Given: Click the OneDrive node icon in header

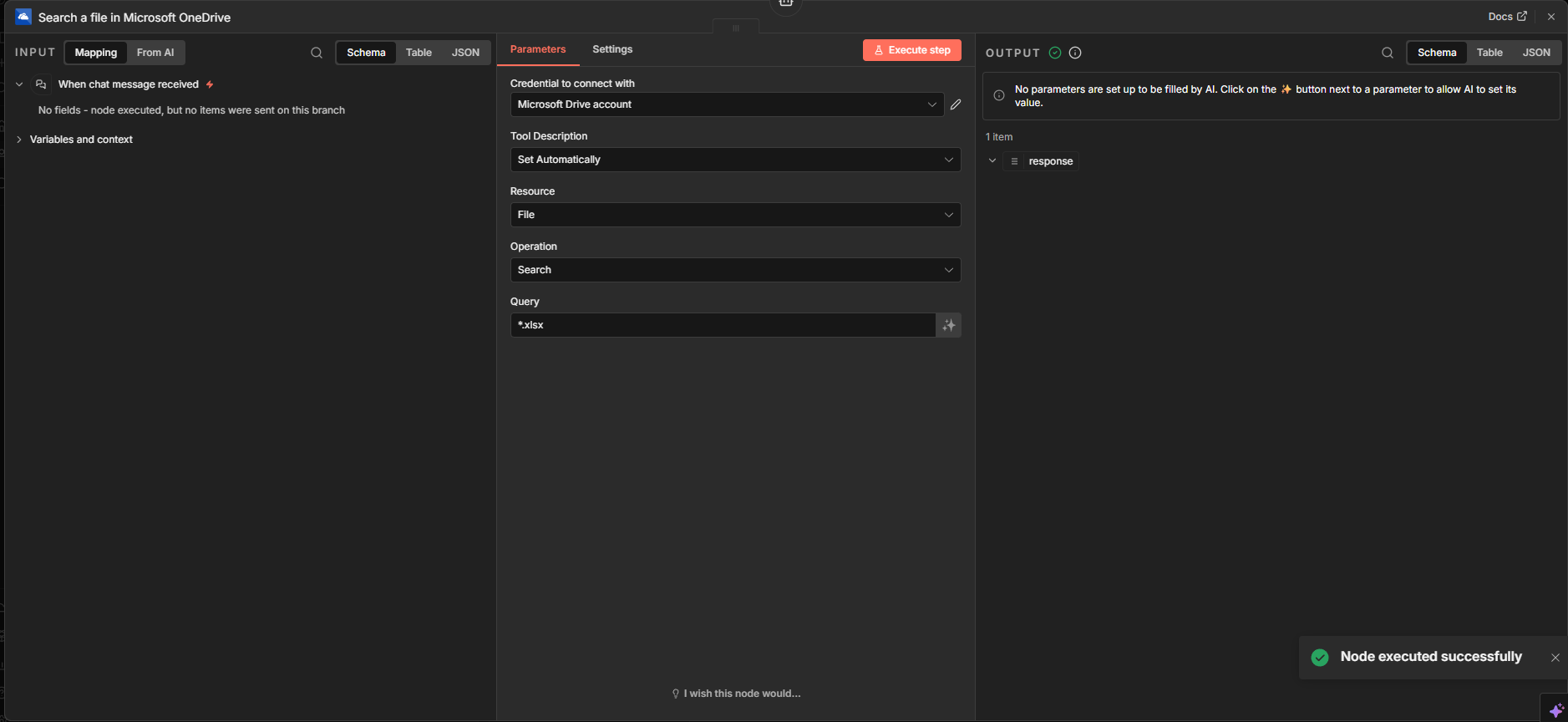Looking at the screenshot, I should pos(23,17).
